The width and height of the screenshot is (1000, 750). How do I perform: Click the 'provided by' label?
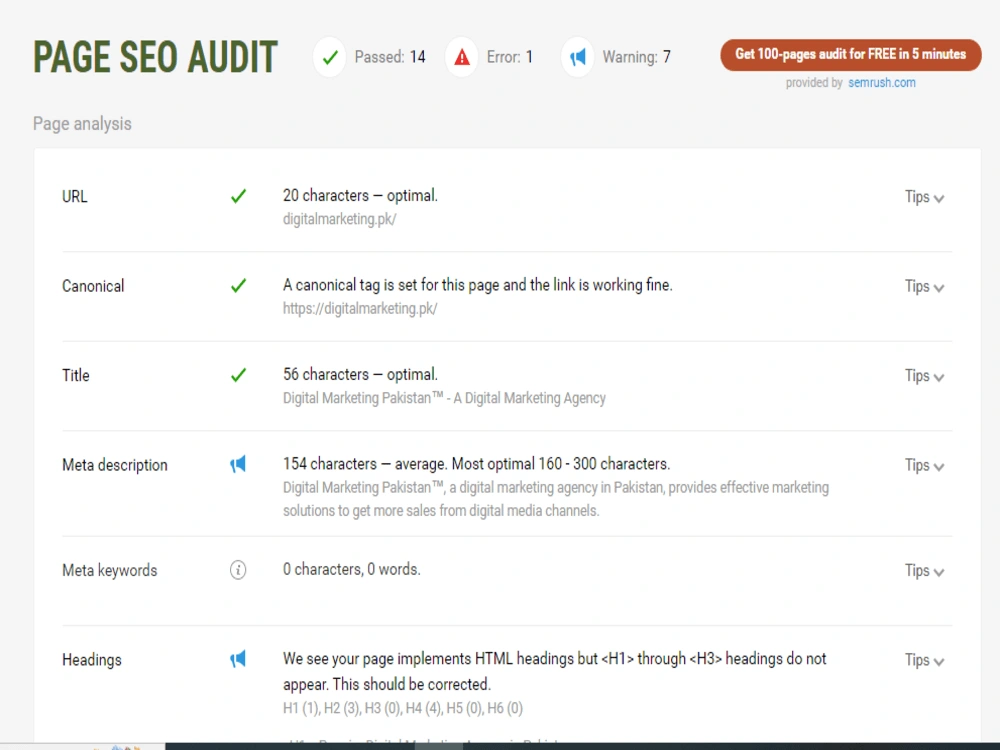coord(814,83)
